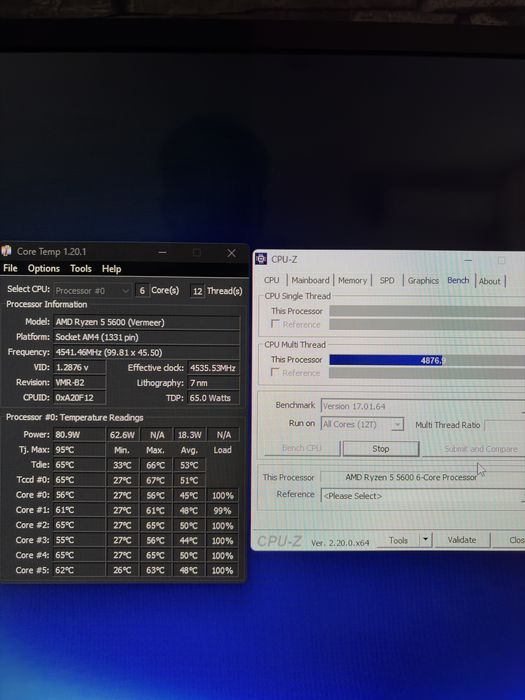
Task: Click the CPU Multi Thread score bar
Action: tap(427, 360)
